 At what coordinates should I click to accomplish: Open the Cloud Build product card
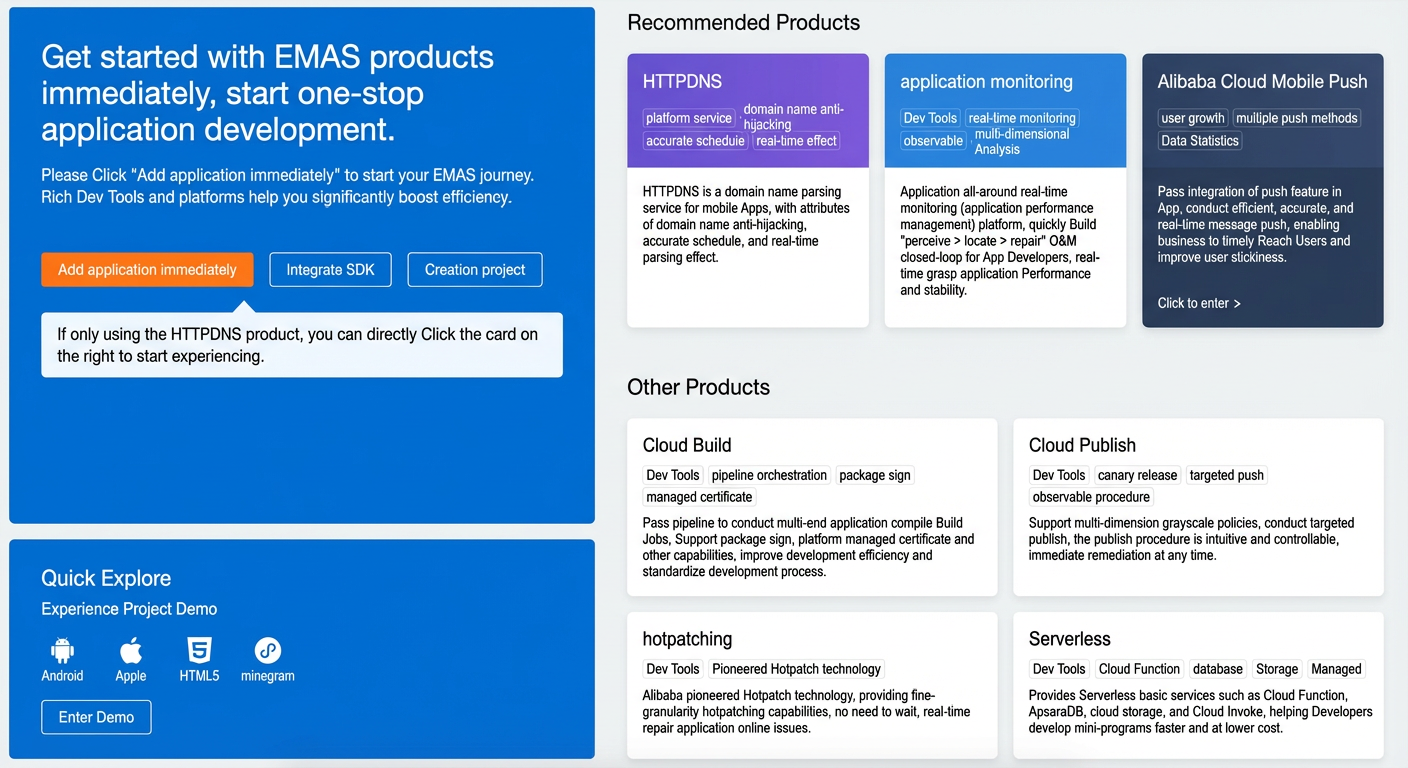pyautogui.click(x=812, y=507)
